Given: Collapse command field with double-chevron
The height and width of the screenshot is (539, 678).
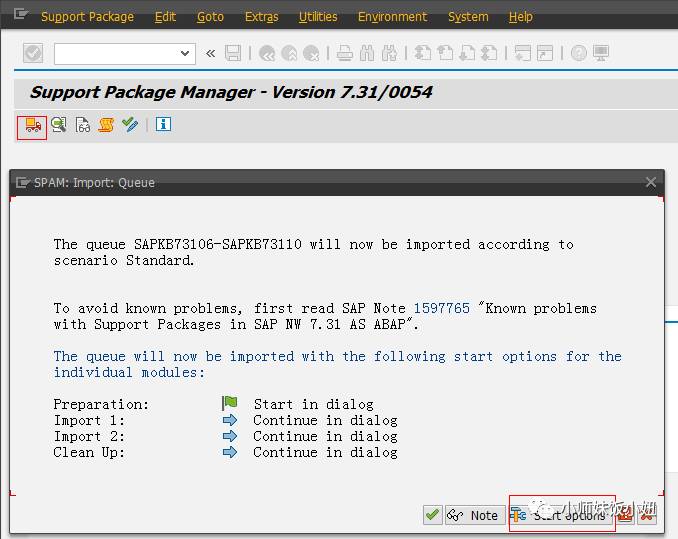Looking at the screenshot, I should click(x=211, y=54).
